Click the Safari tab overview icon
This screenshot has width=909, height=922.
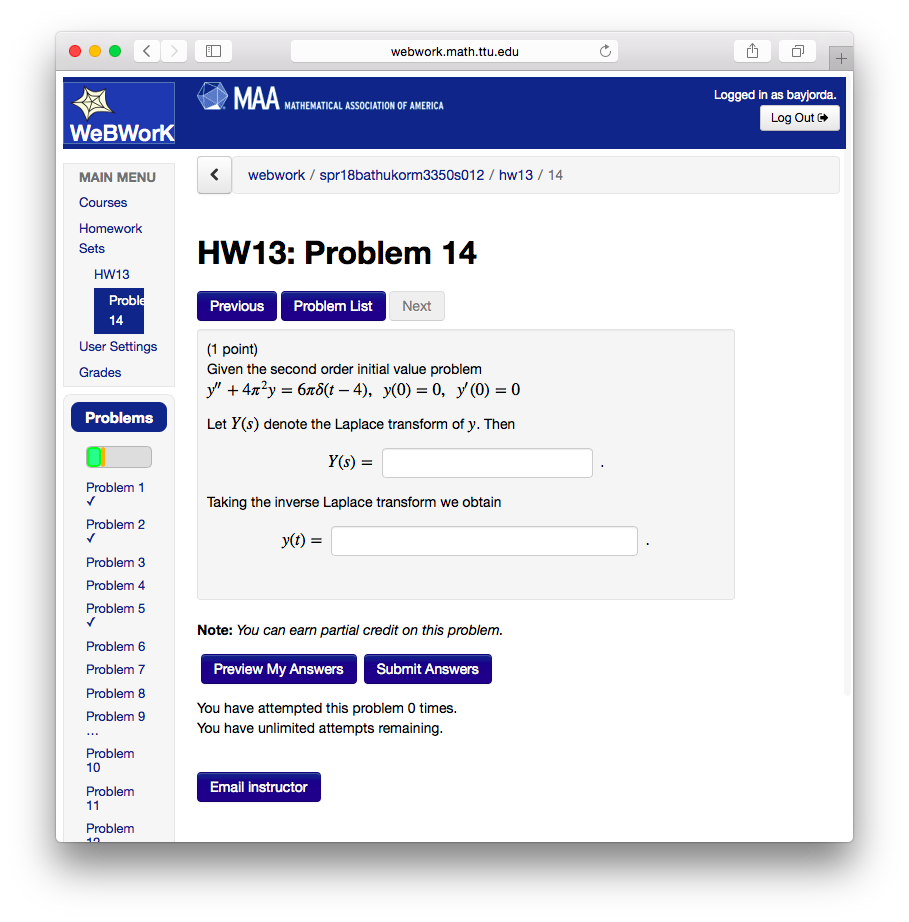(x=797, y=50)
